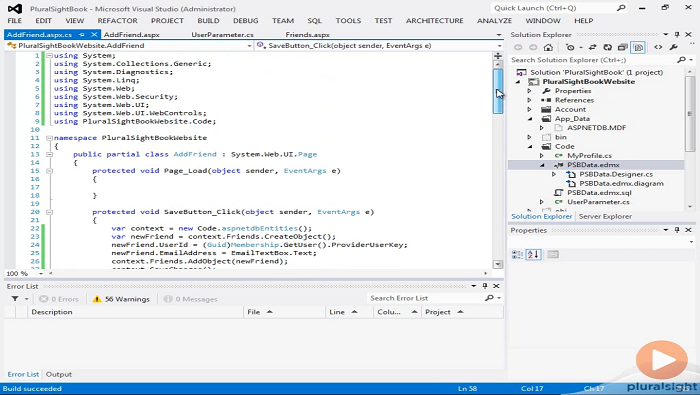
Task: Open the ARCHITECTURE menu
Action: [x=434, y=21]
